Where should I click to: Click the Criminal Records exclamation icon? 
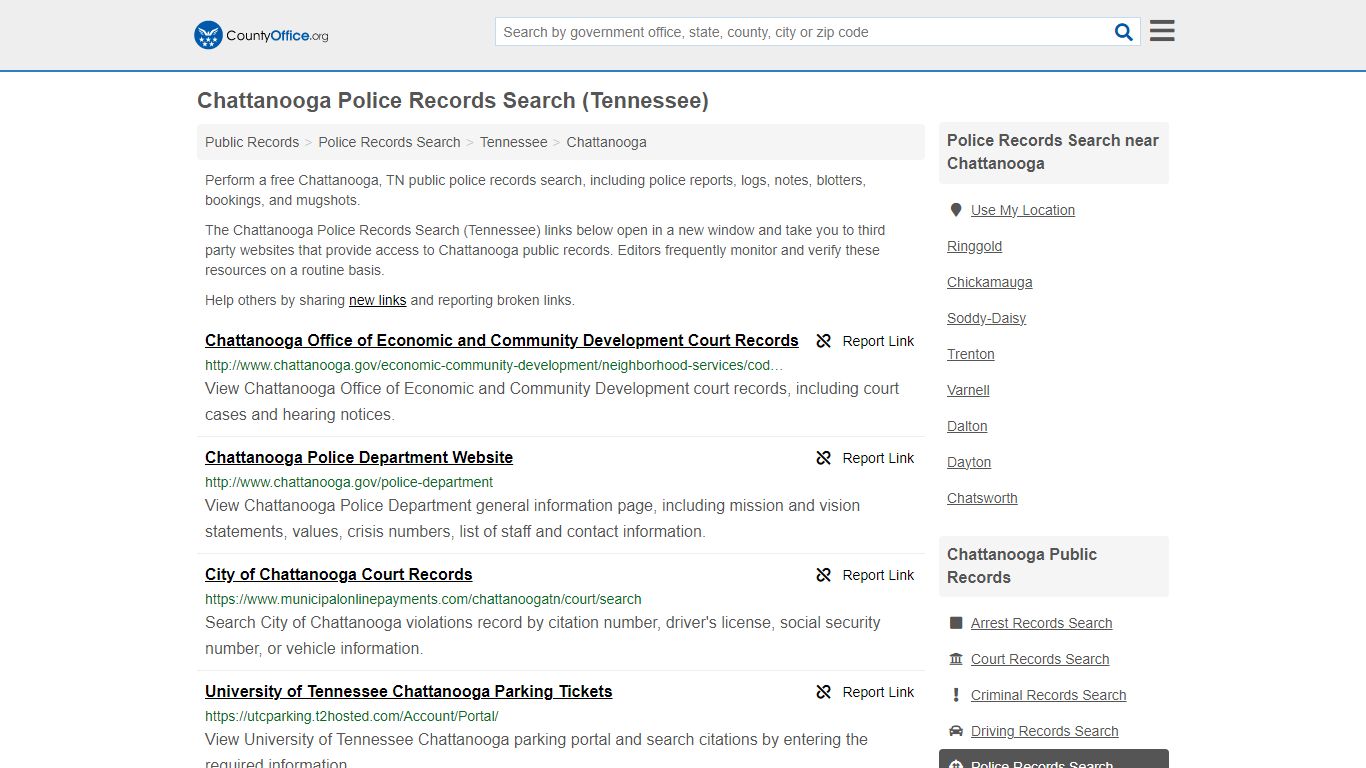click(x=956, y=695)
